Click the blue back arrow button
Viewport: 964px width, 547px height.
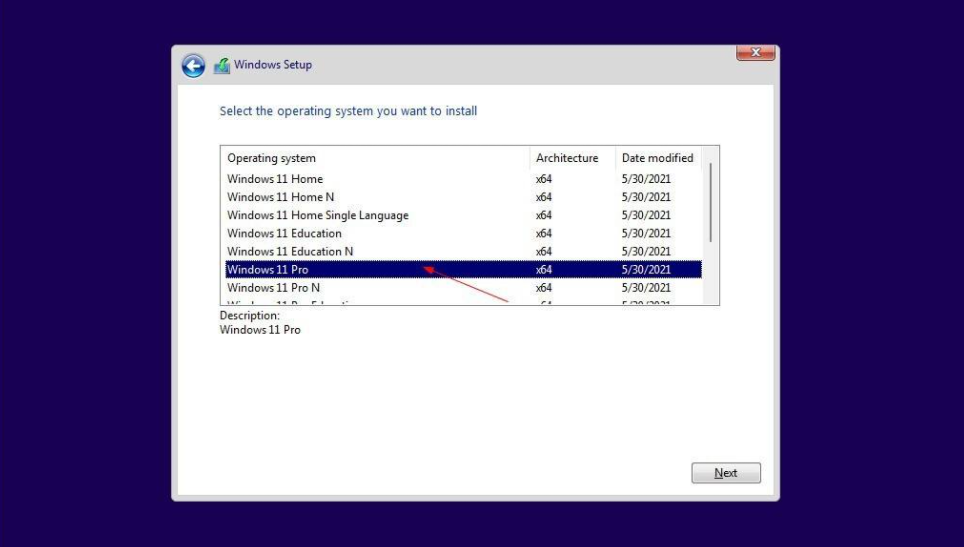pyautogui.click(x=193, y=65)
